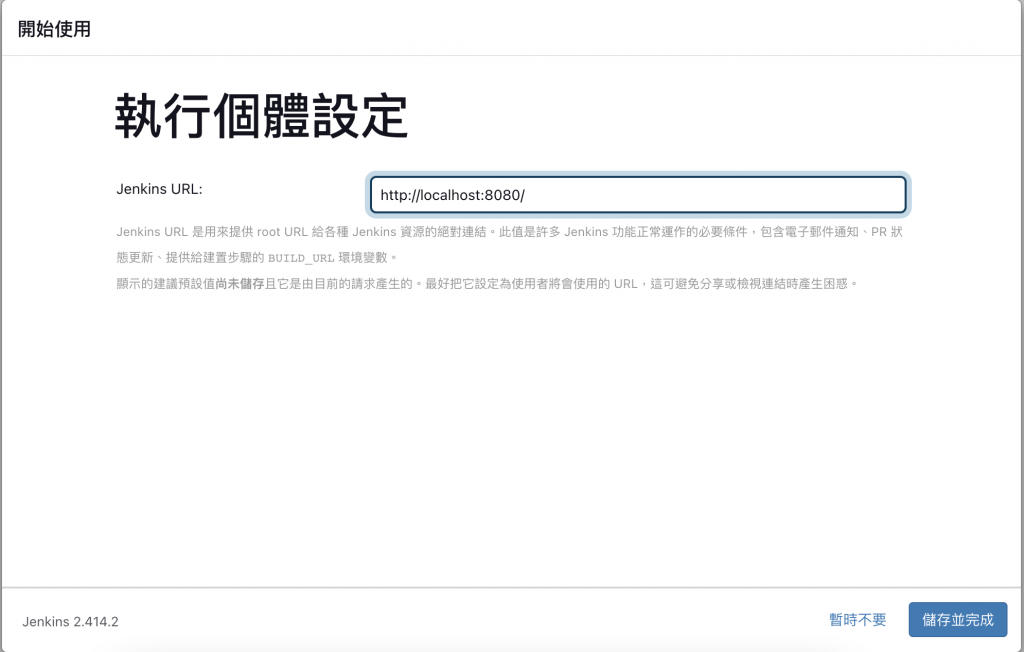Click the Jenkins URL: label
Image resolution: width=1024 pixels, height=652 pixels.
(159, 189)
